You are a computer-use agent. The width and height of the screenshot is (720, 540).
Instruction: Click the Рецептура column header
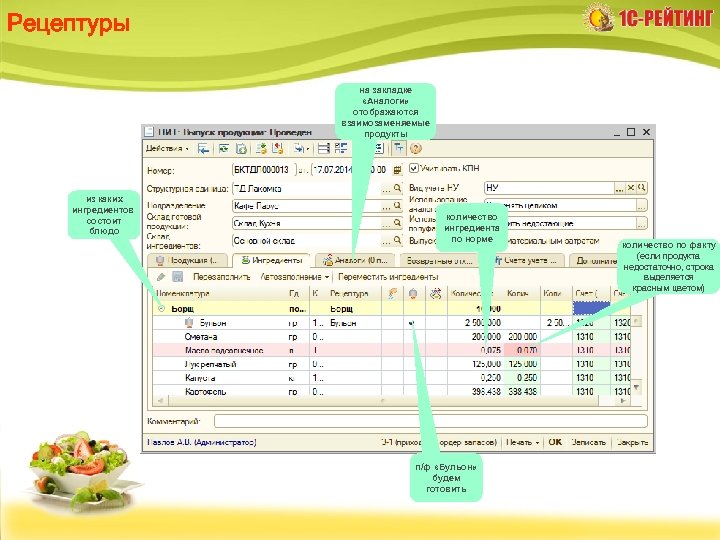(x=354, y=293)
